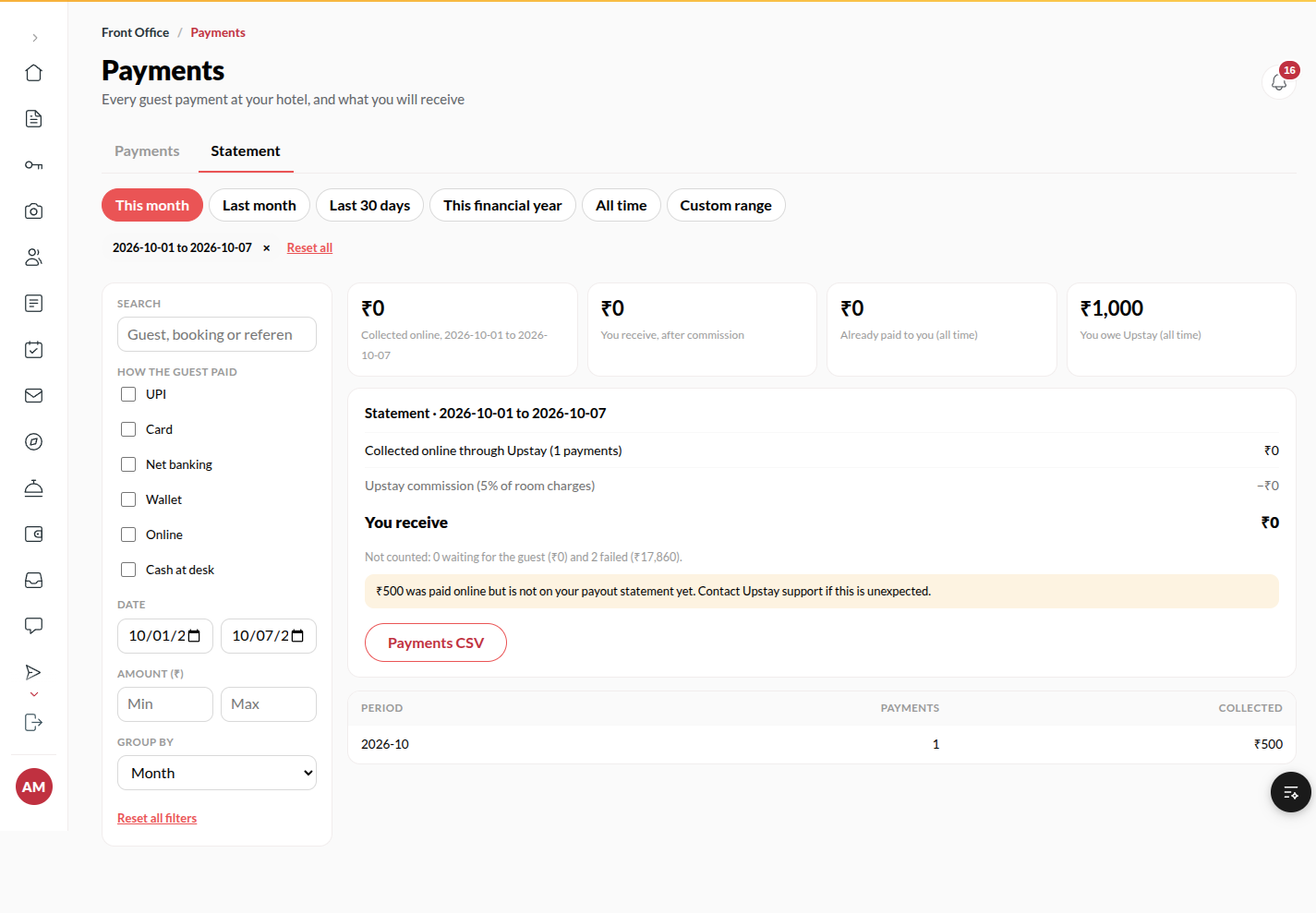Open the AM user avatar
The height and width of the screenshot is (913, 1316).
coord(34,787)
